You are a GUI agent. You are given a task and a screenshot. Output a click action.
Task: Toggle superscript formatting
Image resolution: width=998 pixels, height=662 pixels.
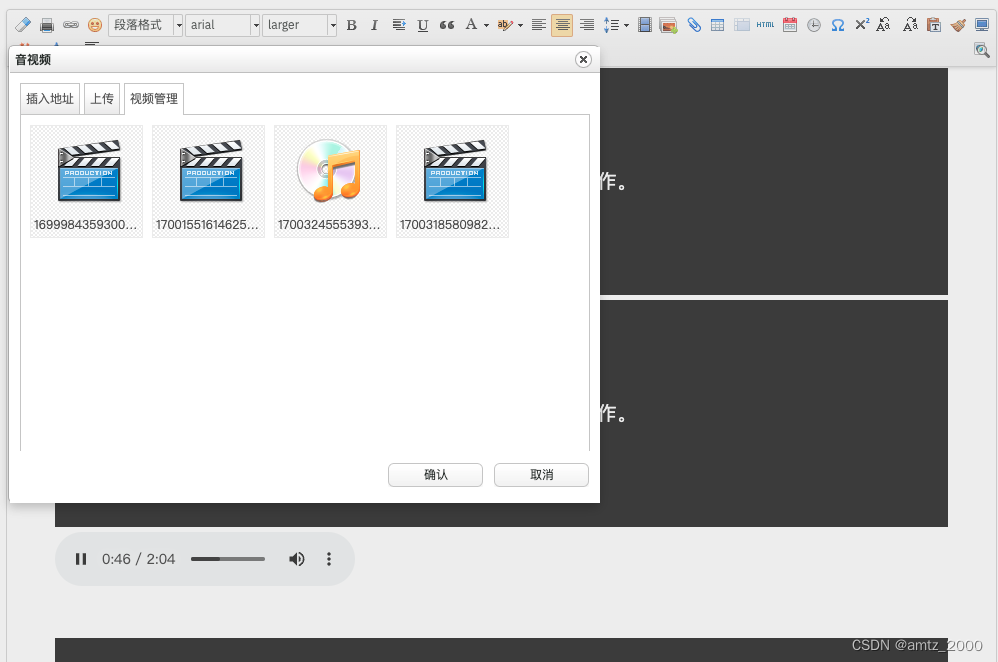(862, 25)
